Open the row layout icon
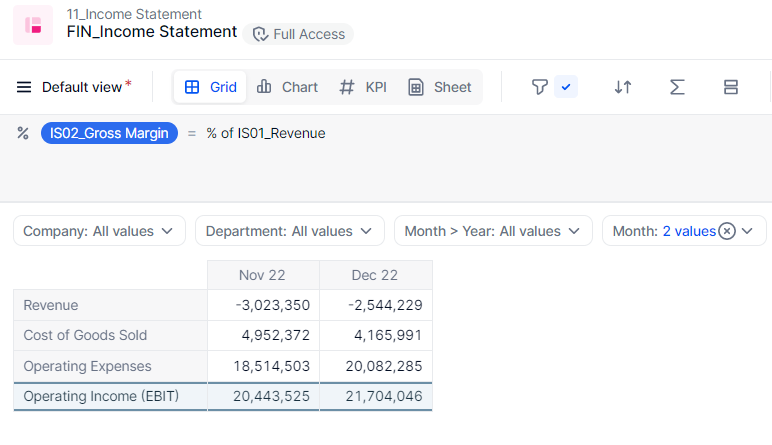This screenshot has height=445, width=772. [x=731, y=87]
